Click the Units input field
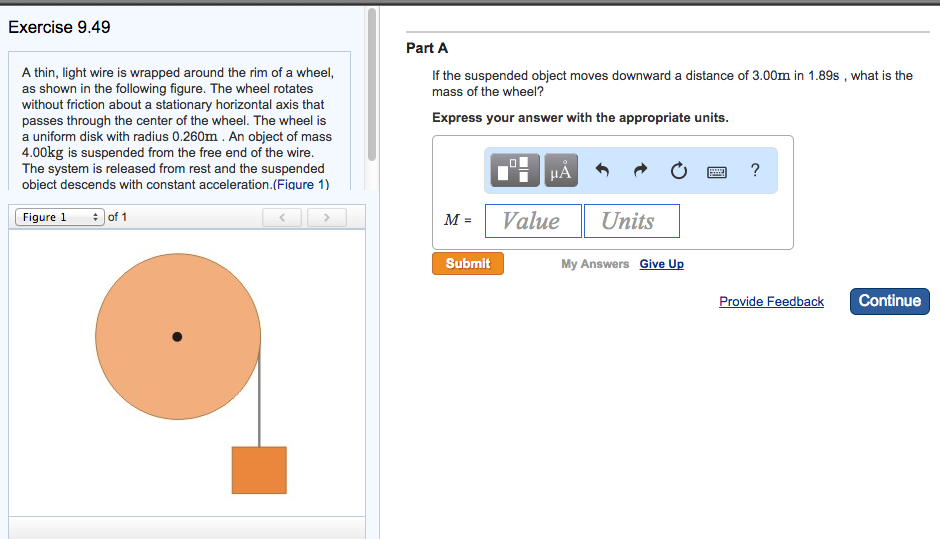This screenshot has height=539, width=940. (x=631, y=221)
